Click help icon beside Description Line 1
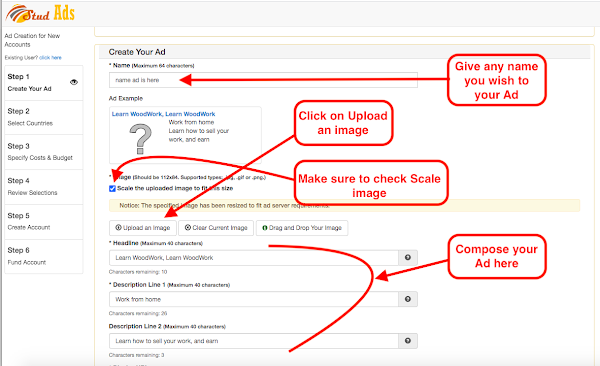 (x=408, y=299)
